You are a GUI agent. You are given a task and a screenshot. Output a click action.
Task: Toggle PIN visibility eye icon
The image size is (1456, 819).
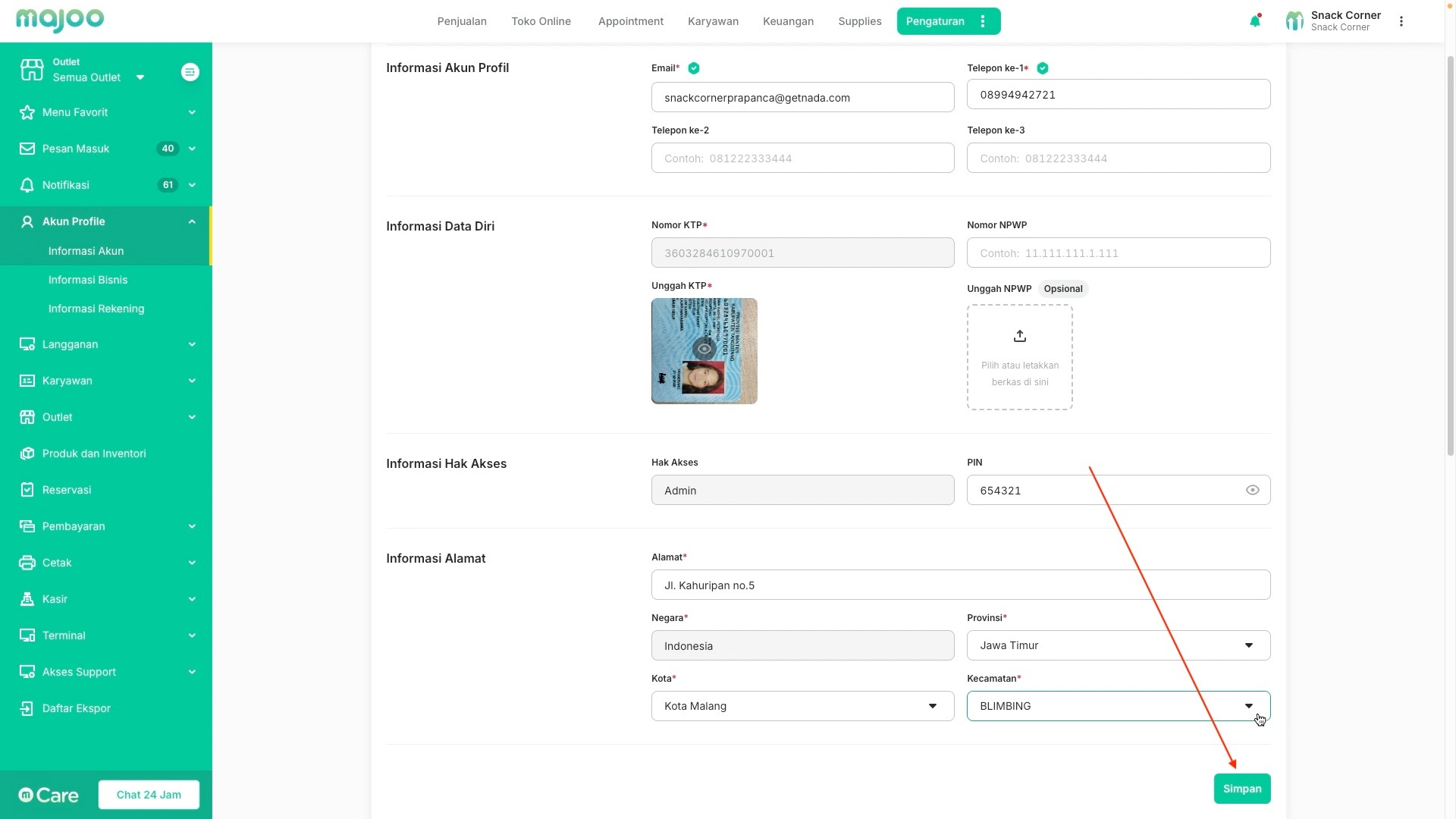click(x=1252, y=490)
